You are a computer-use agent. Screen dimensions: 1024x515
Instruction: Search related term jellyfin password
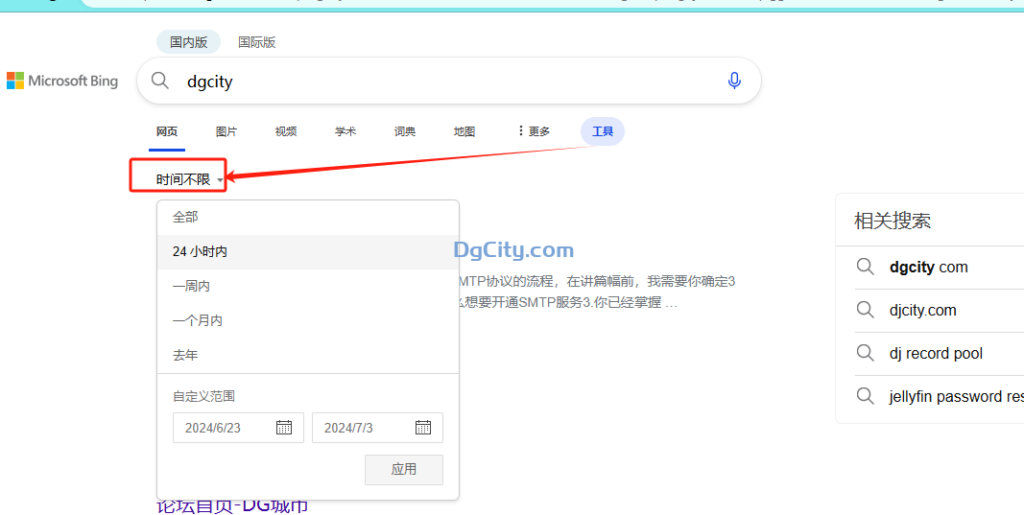[956, 396]
